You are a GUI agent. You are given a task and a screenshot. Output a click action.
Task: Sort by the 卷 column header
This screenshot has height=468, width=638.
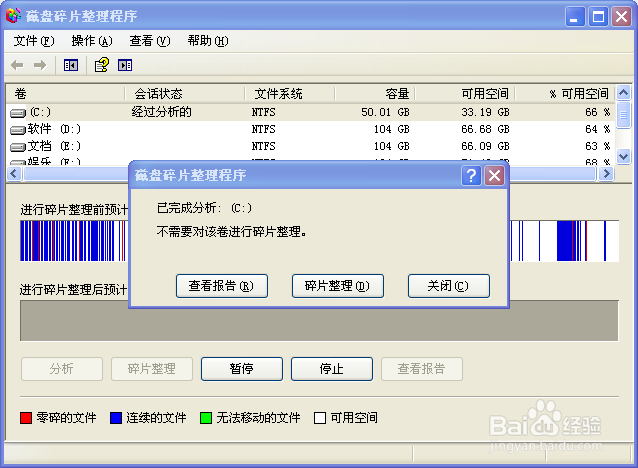65,94
